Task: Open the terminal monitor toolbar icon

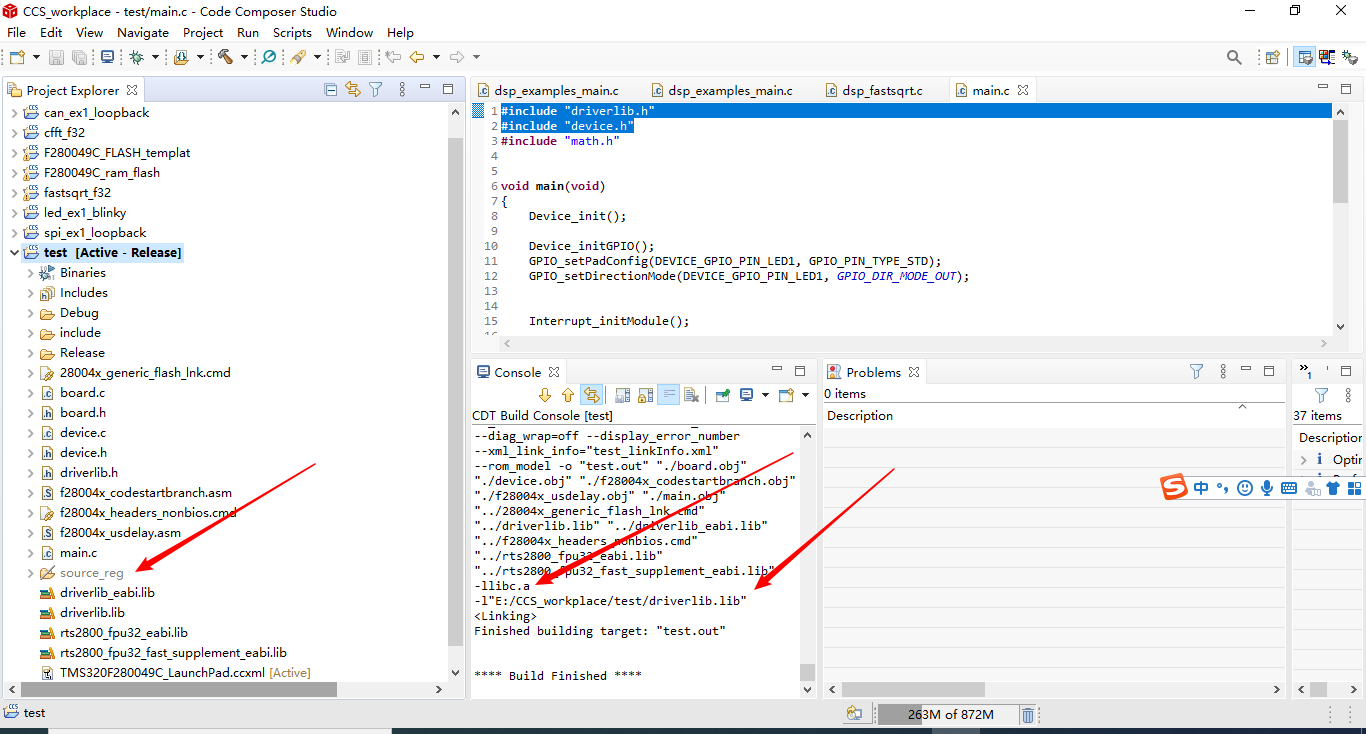Action: [x=107, y=57]
